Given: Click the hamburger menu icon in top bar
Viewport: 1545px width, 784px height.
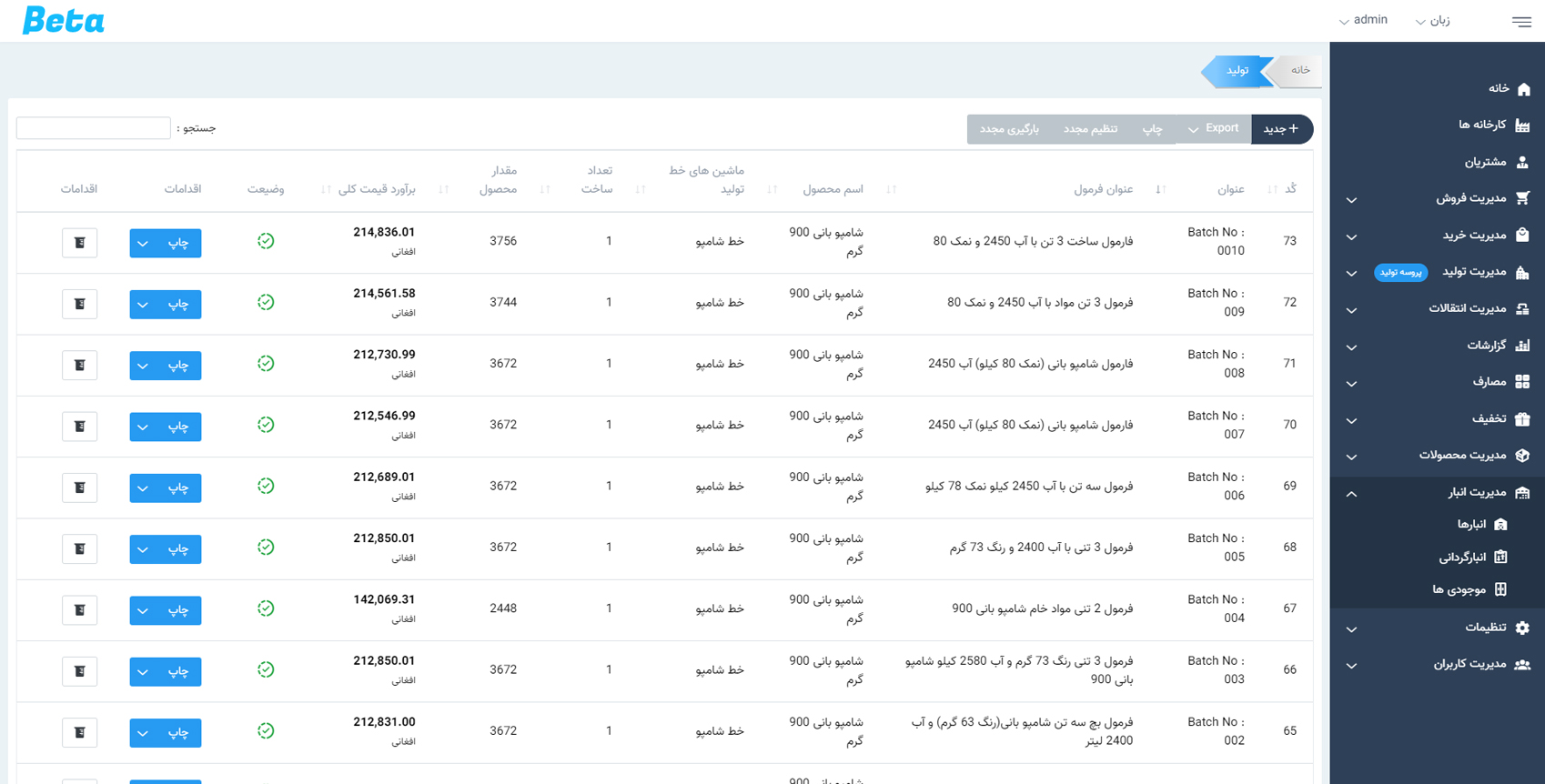Looking at the screenshot, I should [1521, 21].
